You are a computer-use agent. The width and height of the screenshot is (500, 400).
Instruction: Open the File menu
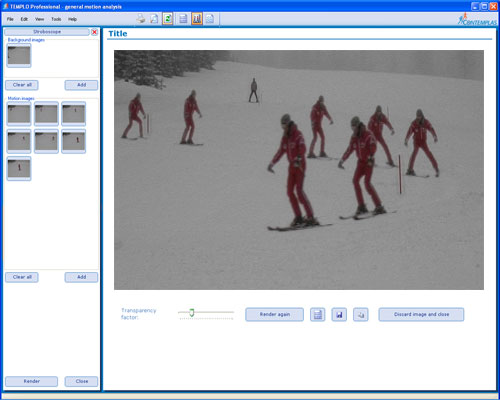[x=10, y=19]
